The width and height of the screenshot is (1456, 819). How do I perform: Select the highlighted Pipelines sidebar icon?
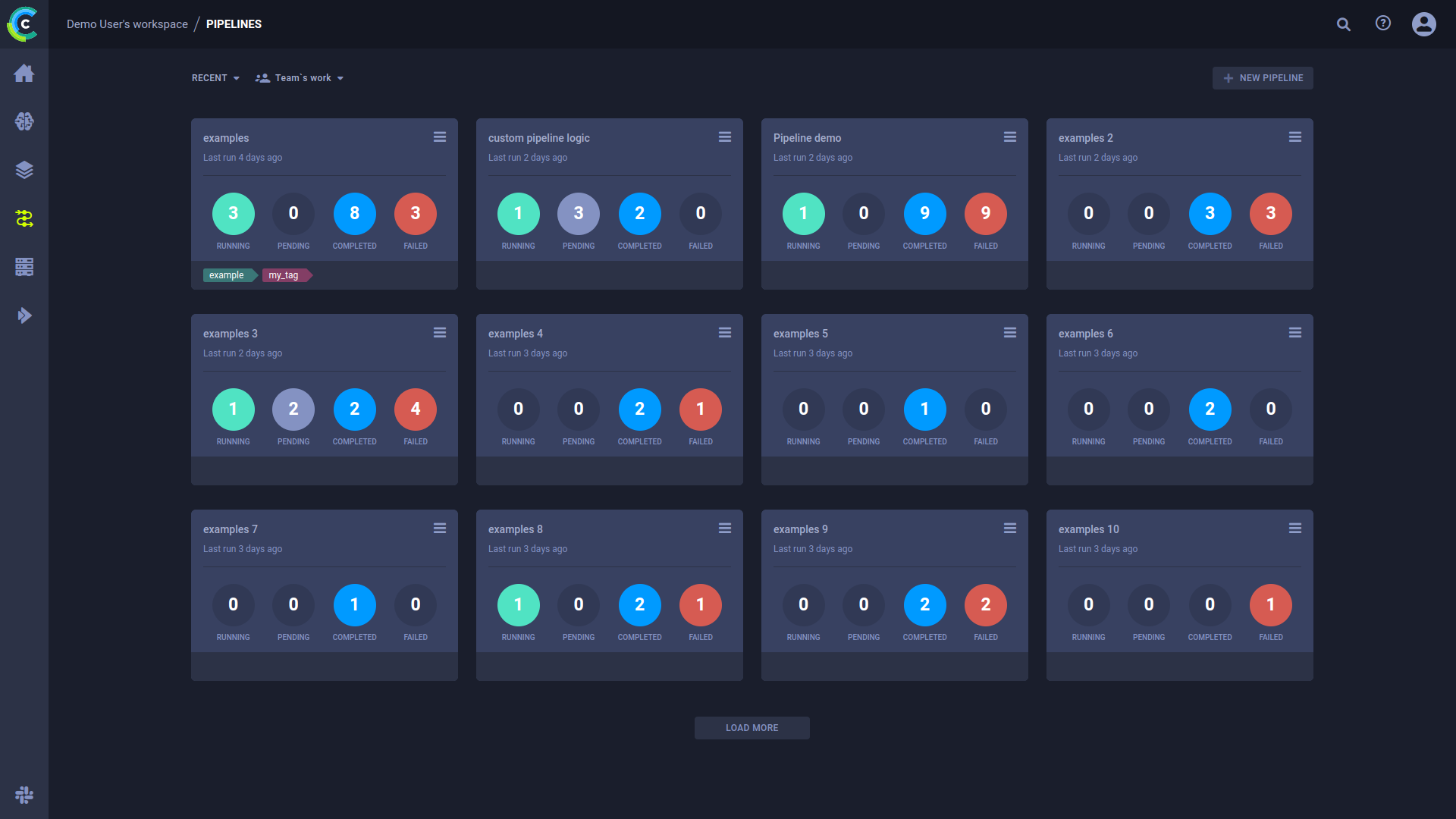24,218
